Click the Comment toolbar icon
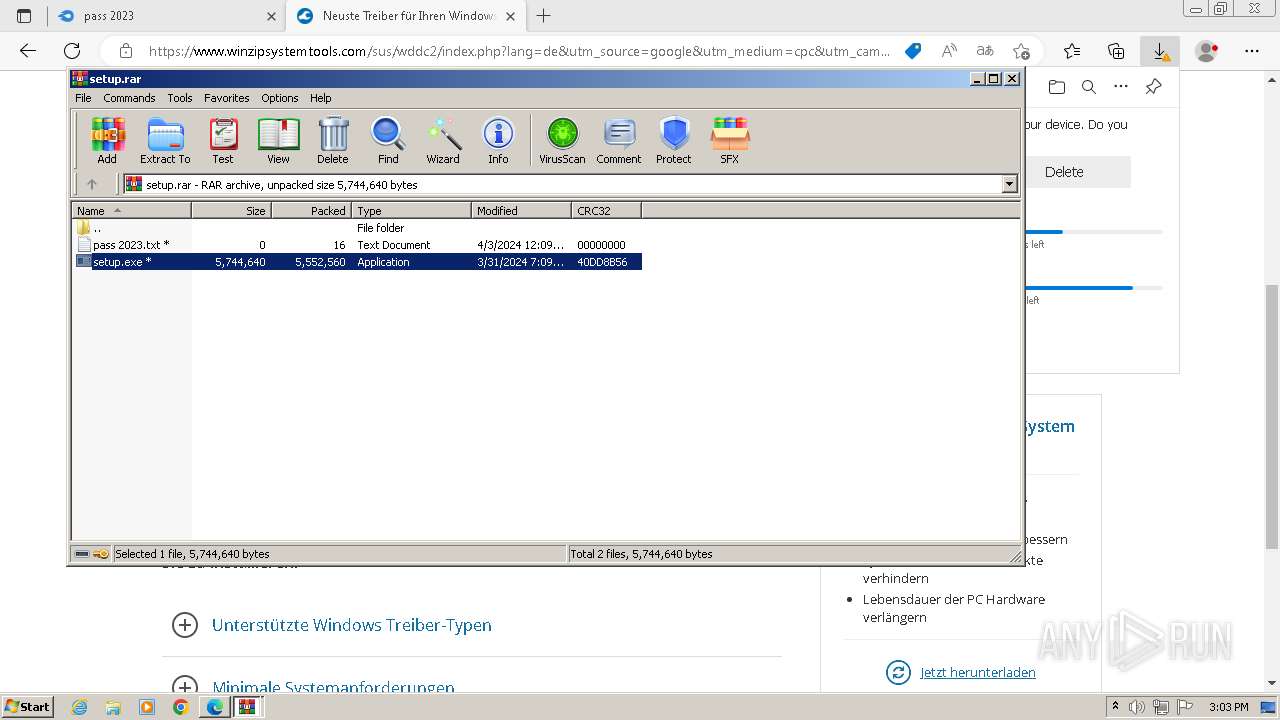This screenshot has height=720, width=1280. point(619,141)
